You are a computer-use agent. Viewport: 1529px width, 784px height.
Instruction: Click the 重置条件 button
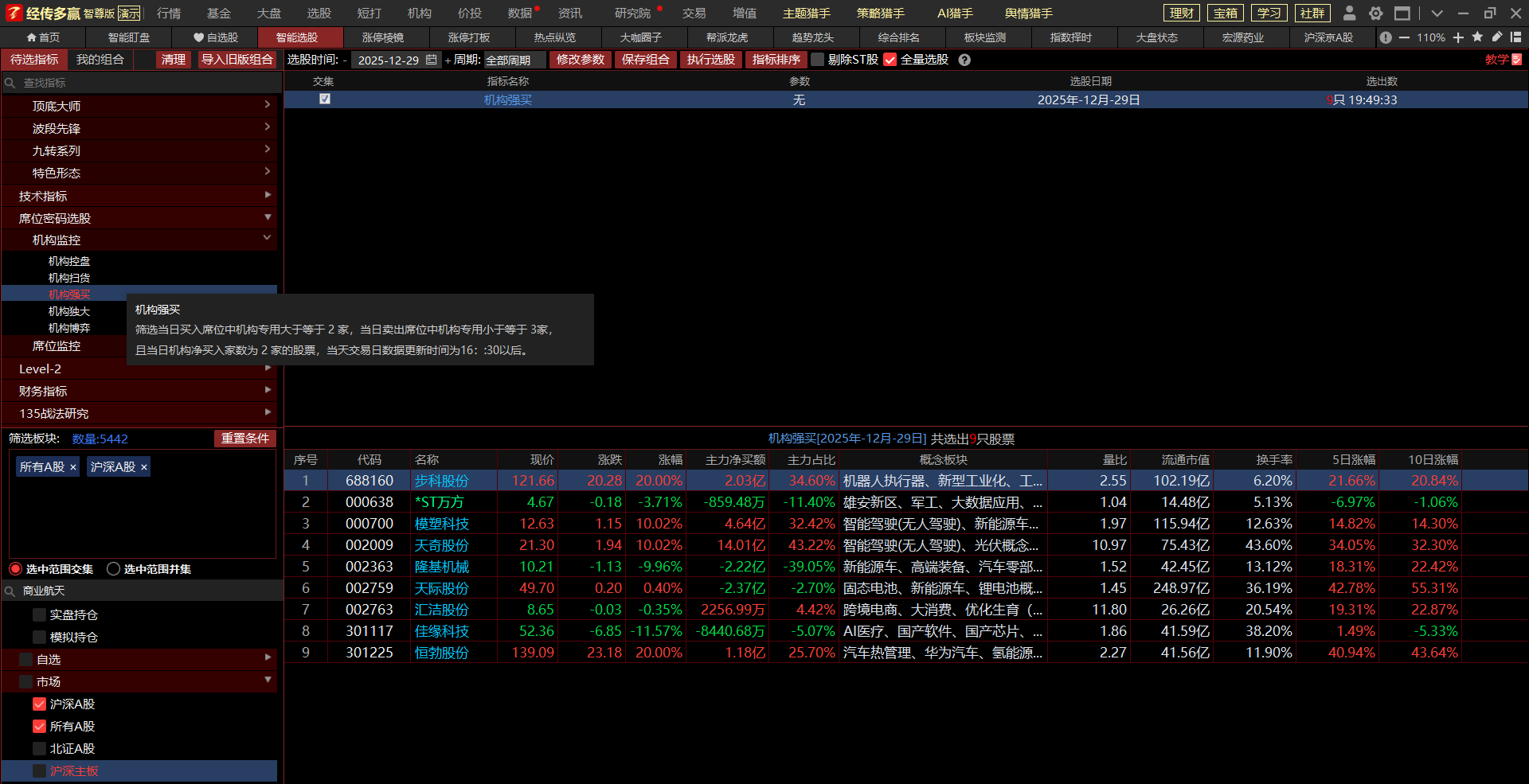tap(244, 439)
